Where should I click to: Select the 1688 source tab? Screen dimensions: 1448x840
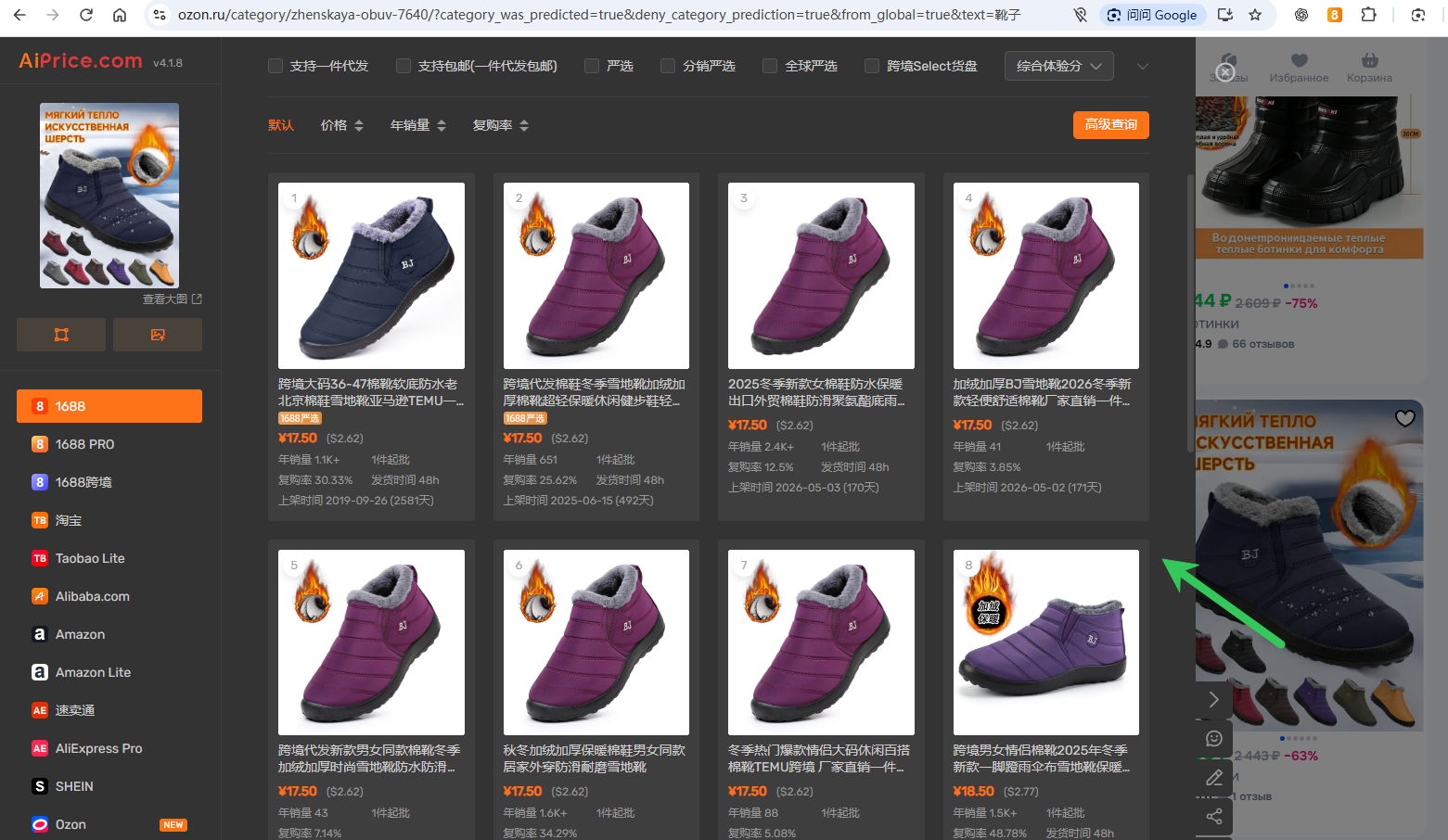[109, 406]
